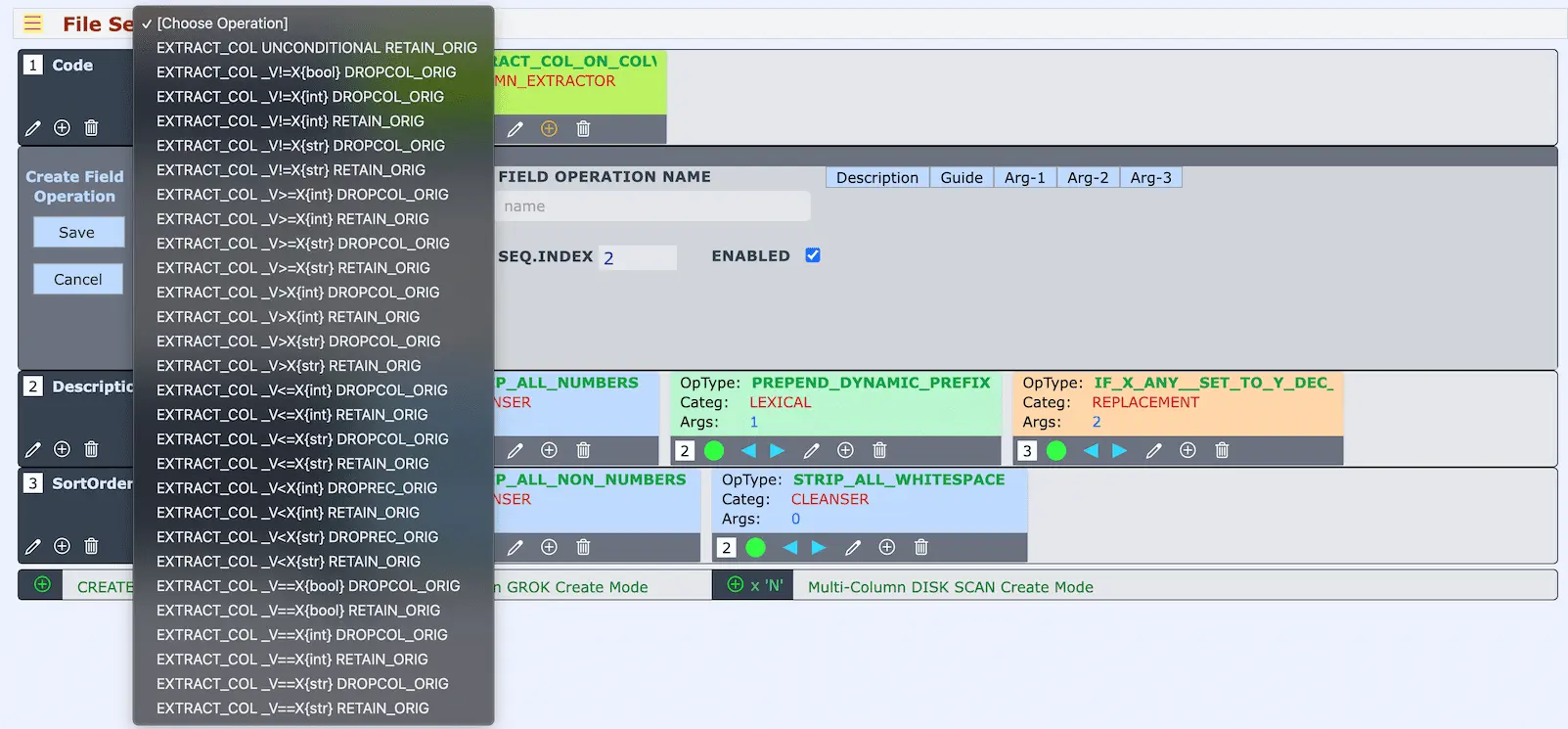The image size is (1568, 729).
Task: Delete the STRIP_ALL_WHITESPACE operation
Action: click(920, 547)
